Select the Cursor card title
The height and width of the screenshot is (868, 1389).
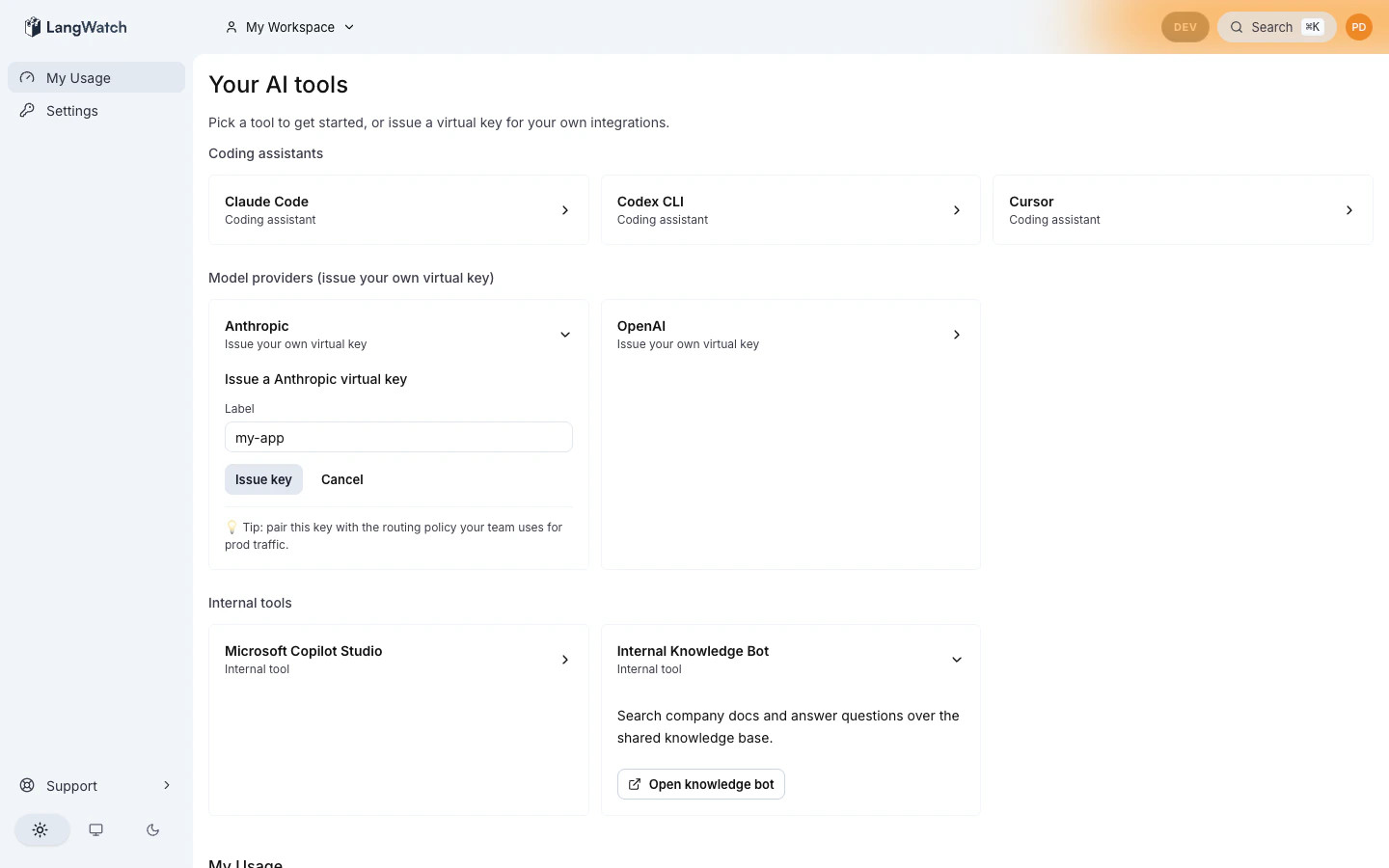pyautogui.click(x=1031, y=202)
